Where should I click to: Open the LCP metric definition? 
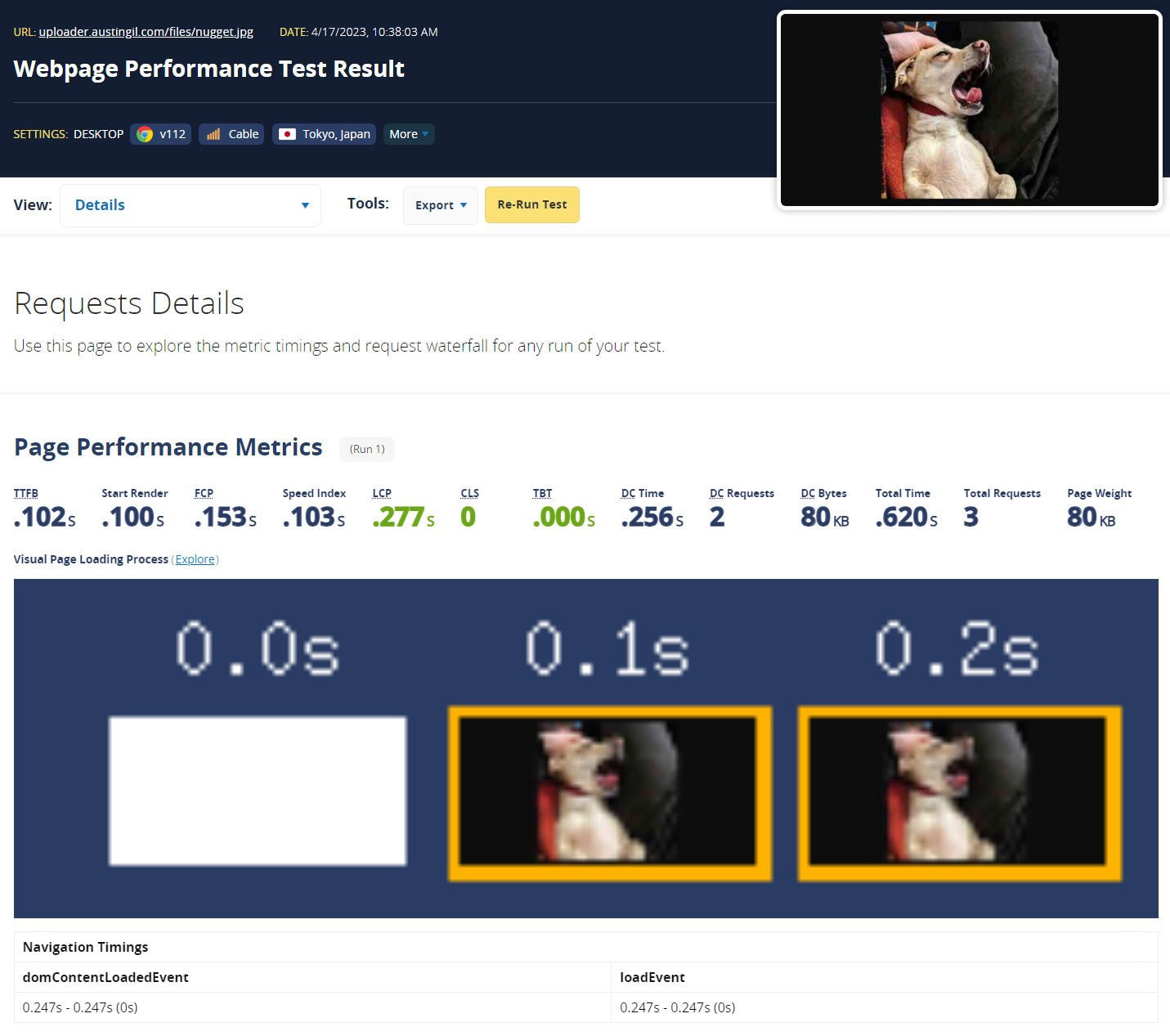tap(381, 493)
